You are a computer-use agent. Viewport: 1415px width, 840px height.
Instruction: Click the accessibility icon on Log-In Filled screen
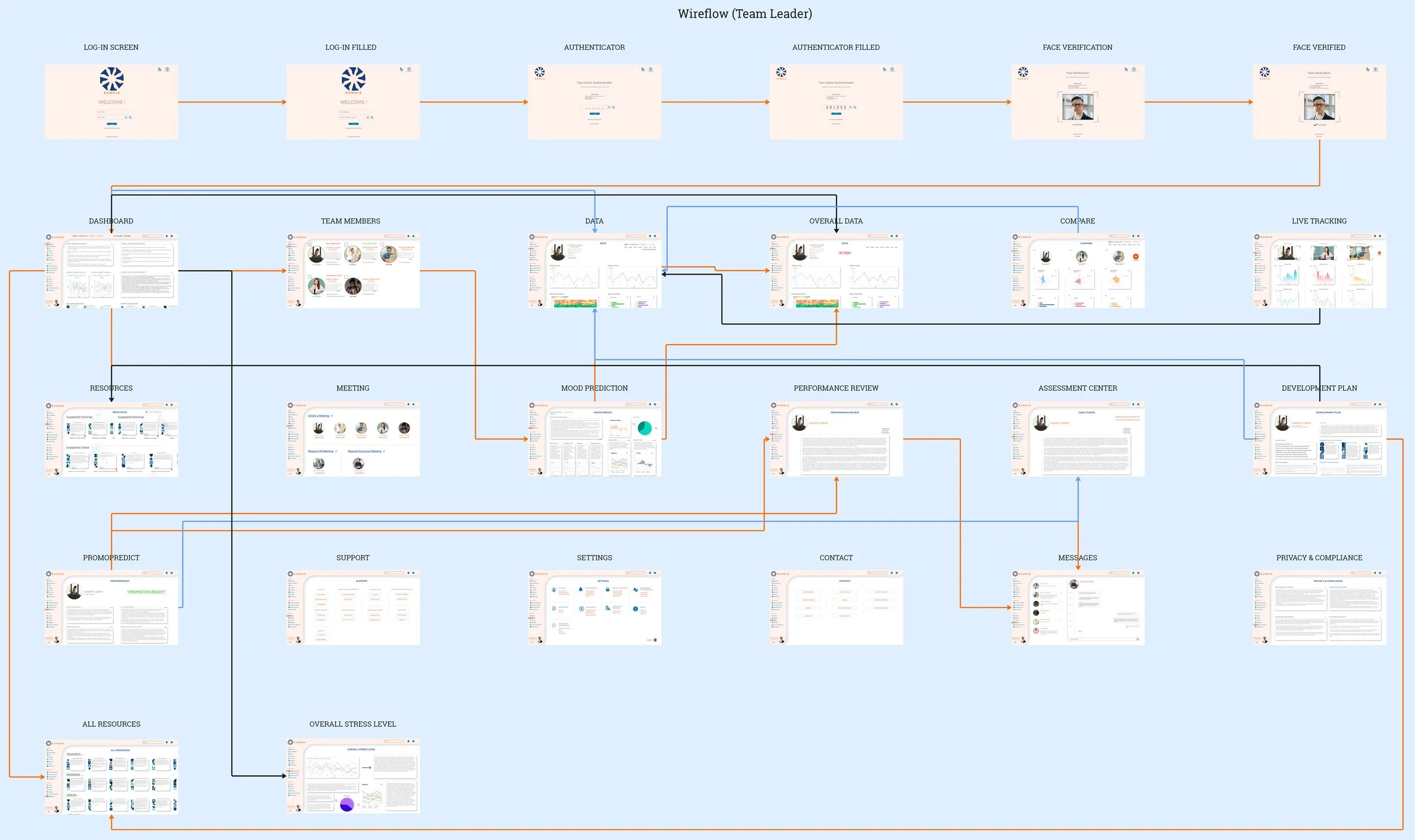[409, 70]
